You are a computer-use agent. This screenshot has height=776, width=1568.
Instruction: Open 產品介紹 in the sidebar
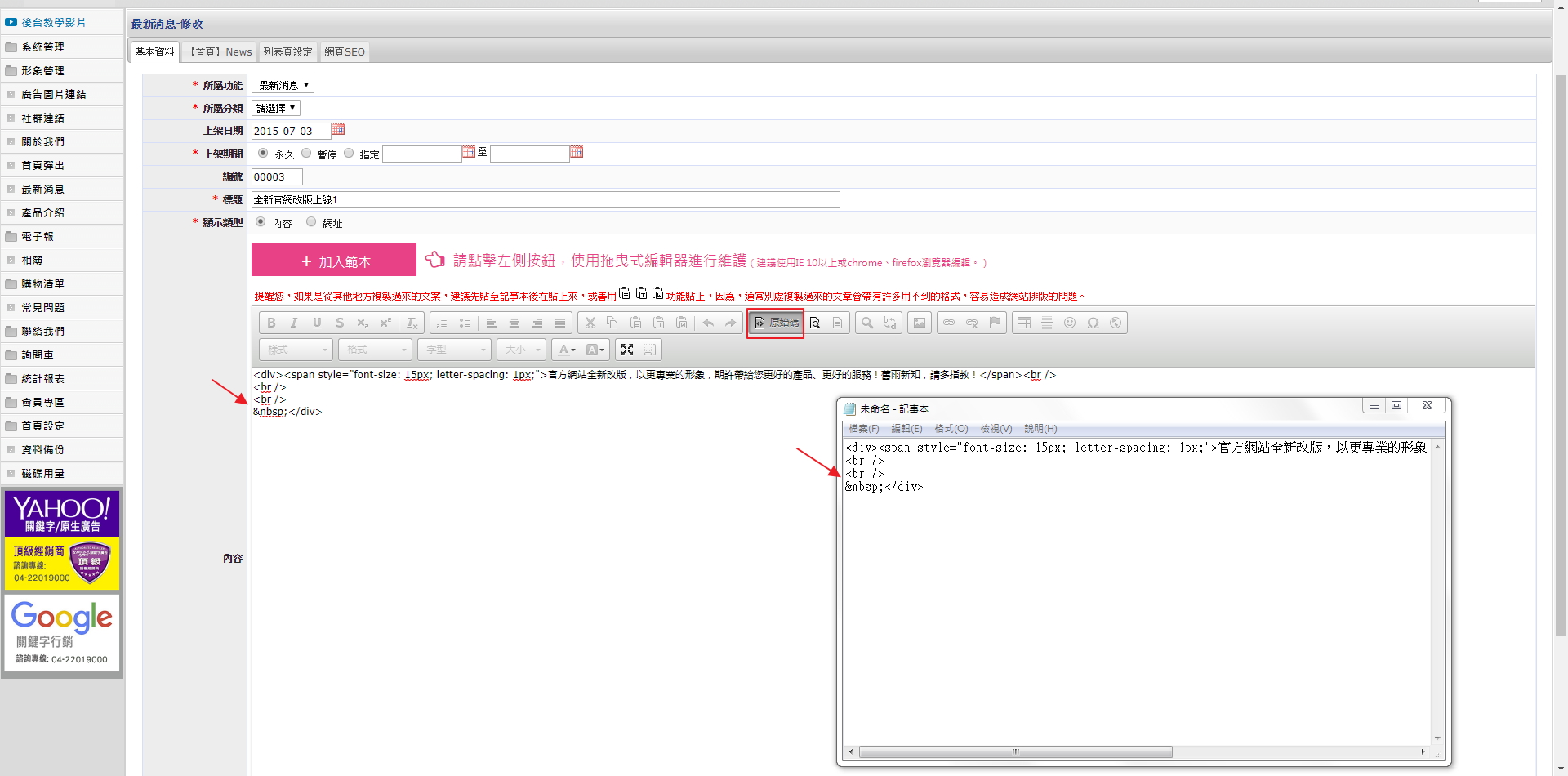[43, 212]
